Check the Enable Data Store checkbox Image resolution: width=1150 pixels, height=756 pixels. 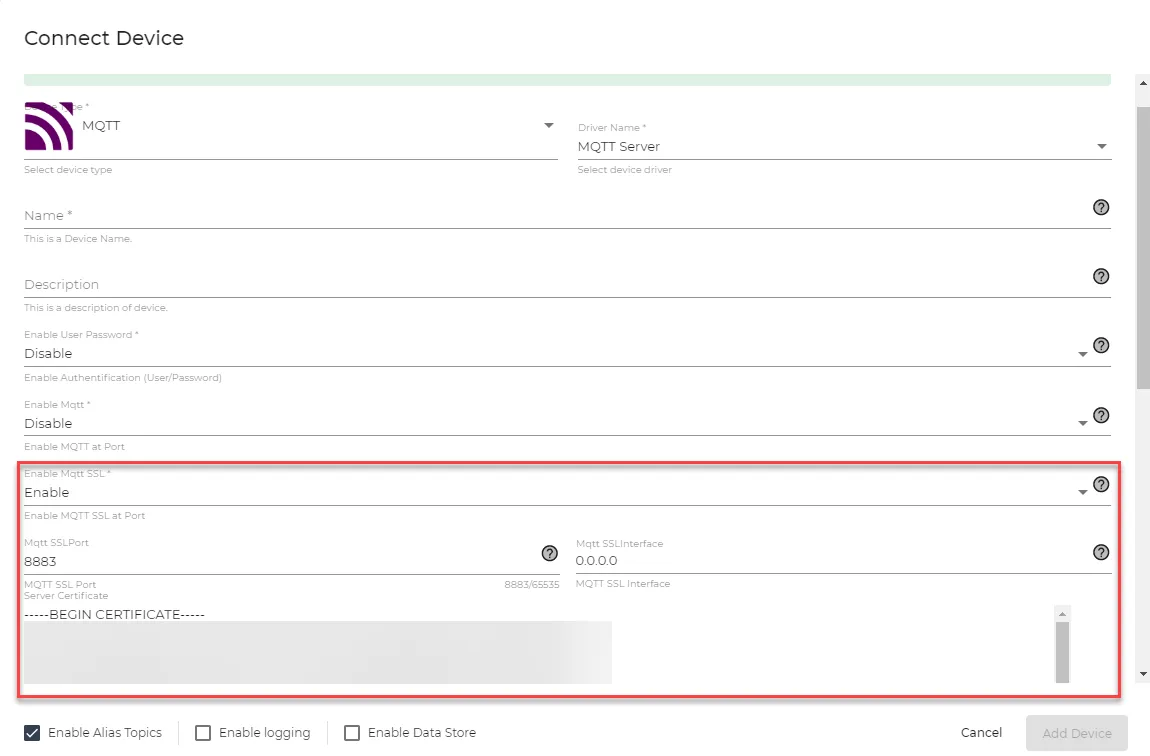pos(352,733)
